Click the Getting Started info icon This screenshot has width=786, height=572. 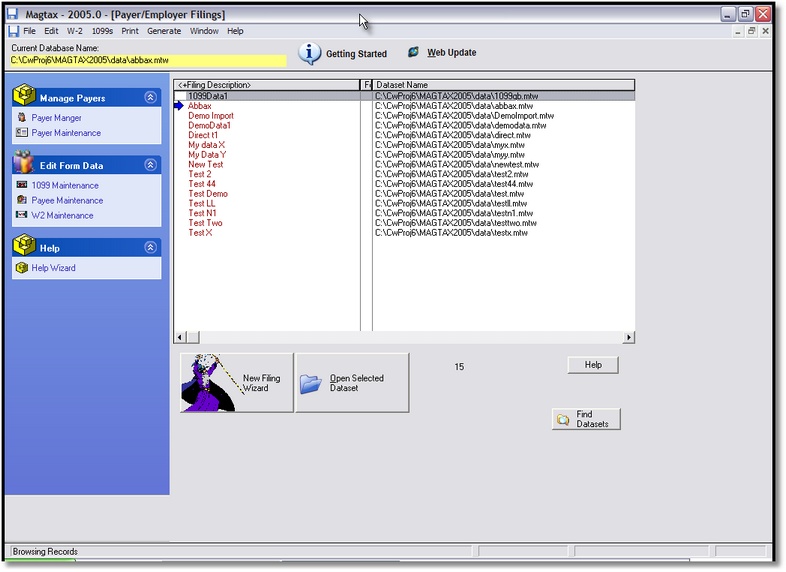point(310,53)
